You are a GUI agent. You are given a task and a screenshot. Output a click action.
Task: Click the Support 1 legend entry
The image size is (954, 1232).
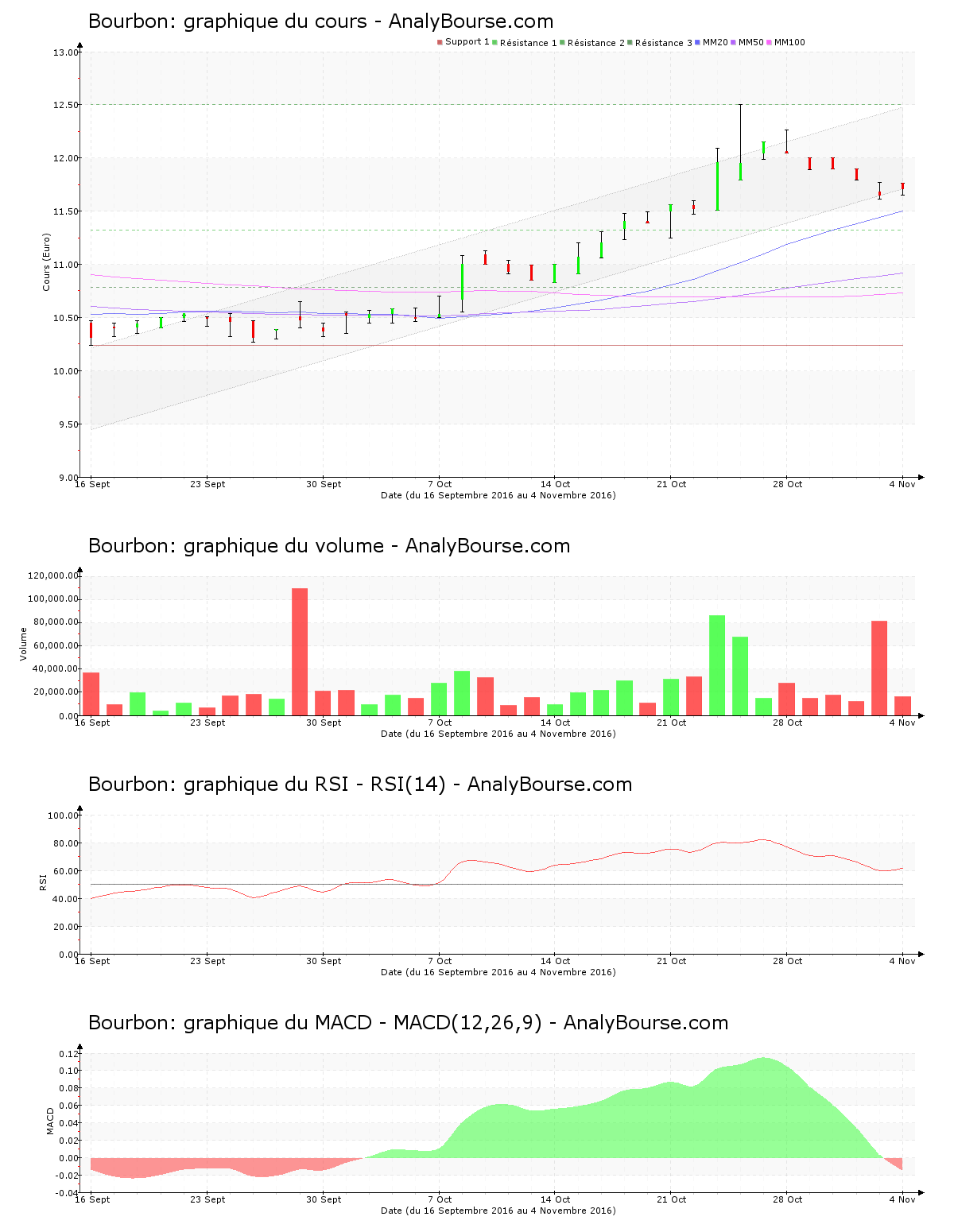(x=463, y=42)
